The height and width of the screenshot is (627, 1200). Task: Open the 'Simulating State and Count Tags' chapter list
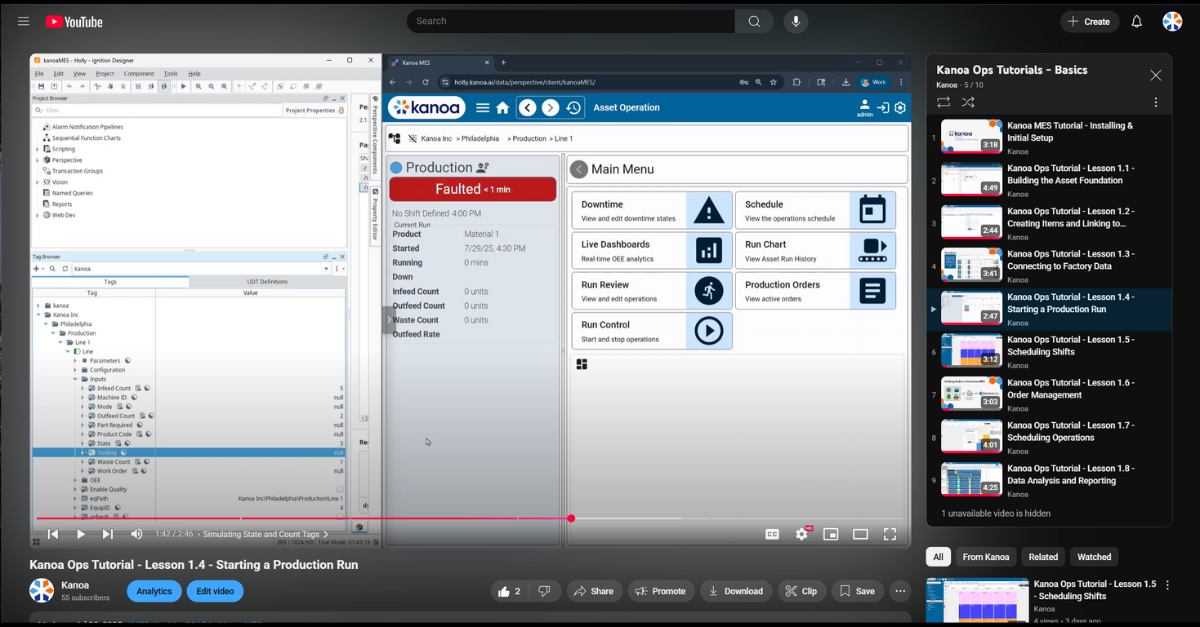265,534
